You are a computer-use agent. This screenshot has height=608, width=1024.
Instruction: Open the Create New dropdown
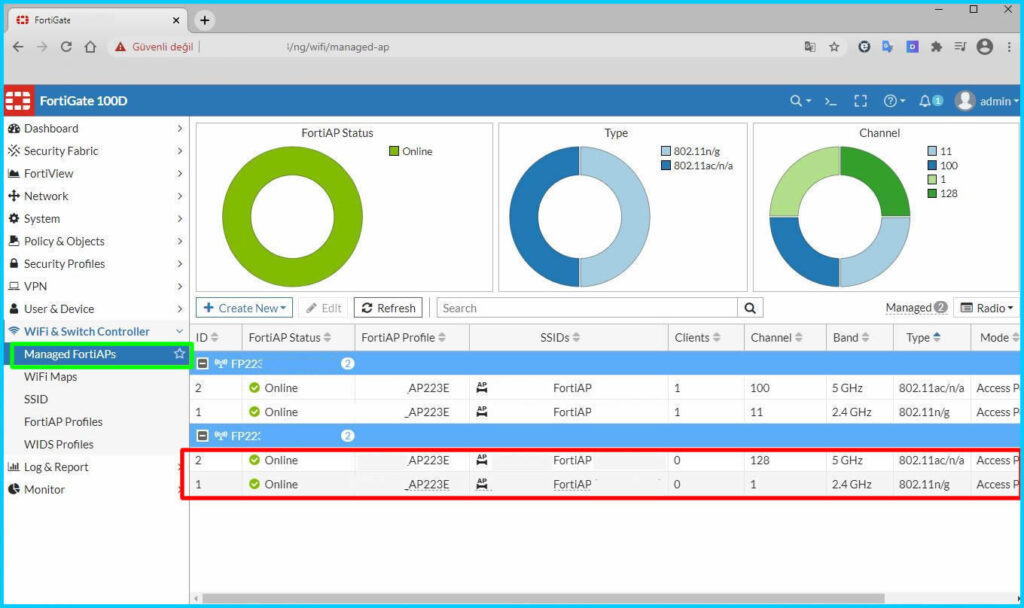[x=244, y=308]
